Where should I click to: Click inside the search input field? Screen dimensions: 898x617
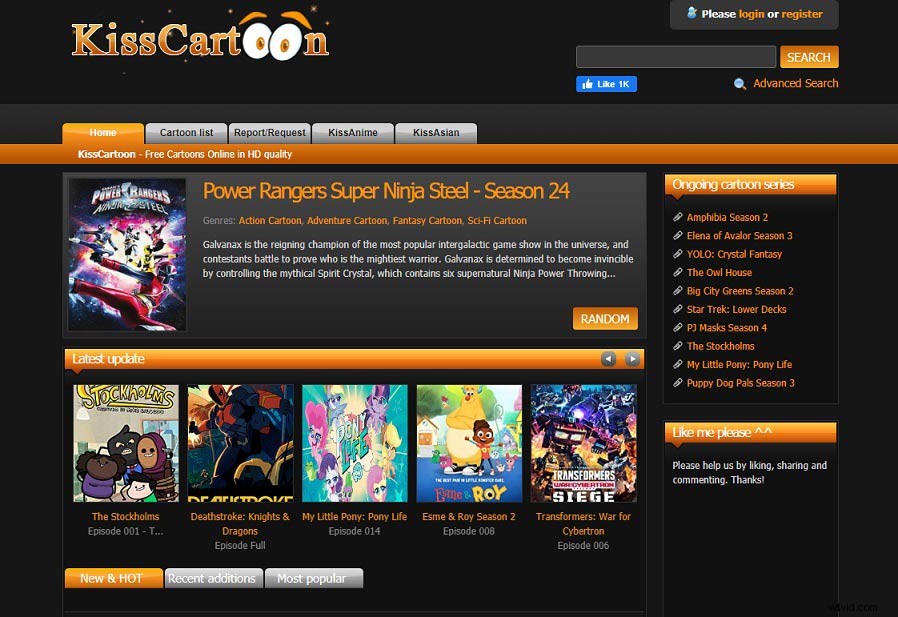click(x=675, y=57)
